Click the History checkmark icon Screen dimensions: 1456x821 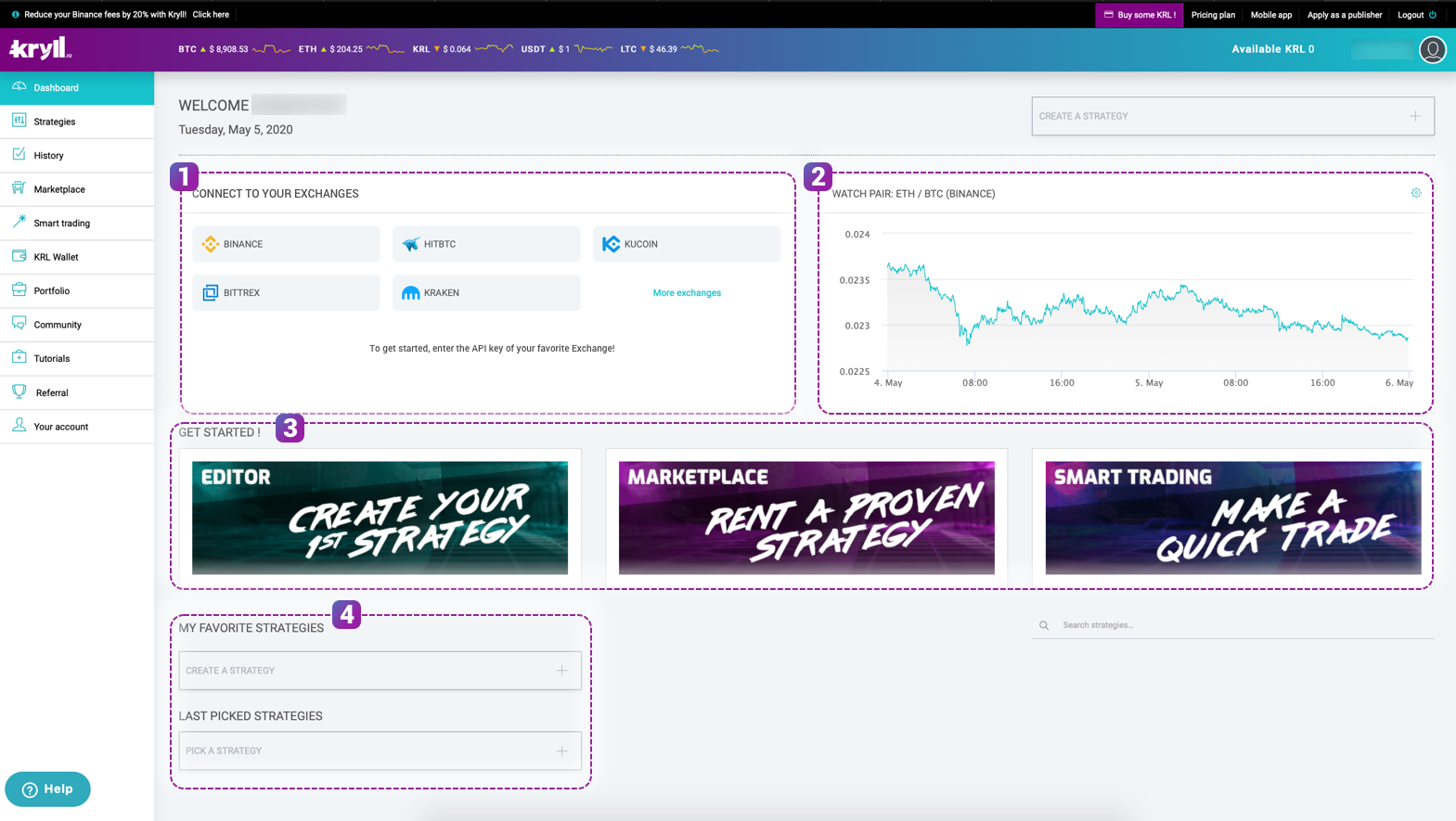point(19,154)
